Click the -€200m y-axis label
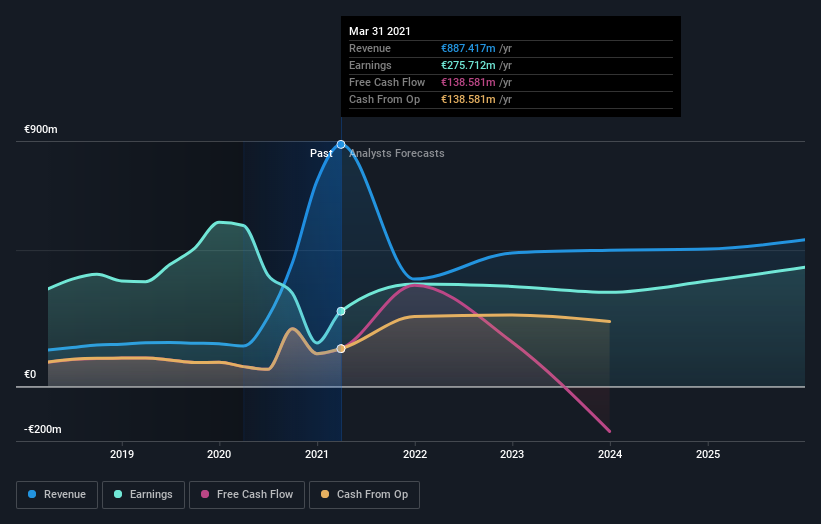 pos(43,429)
